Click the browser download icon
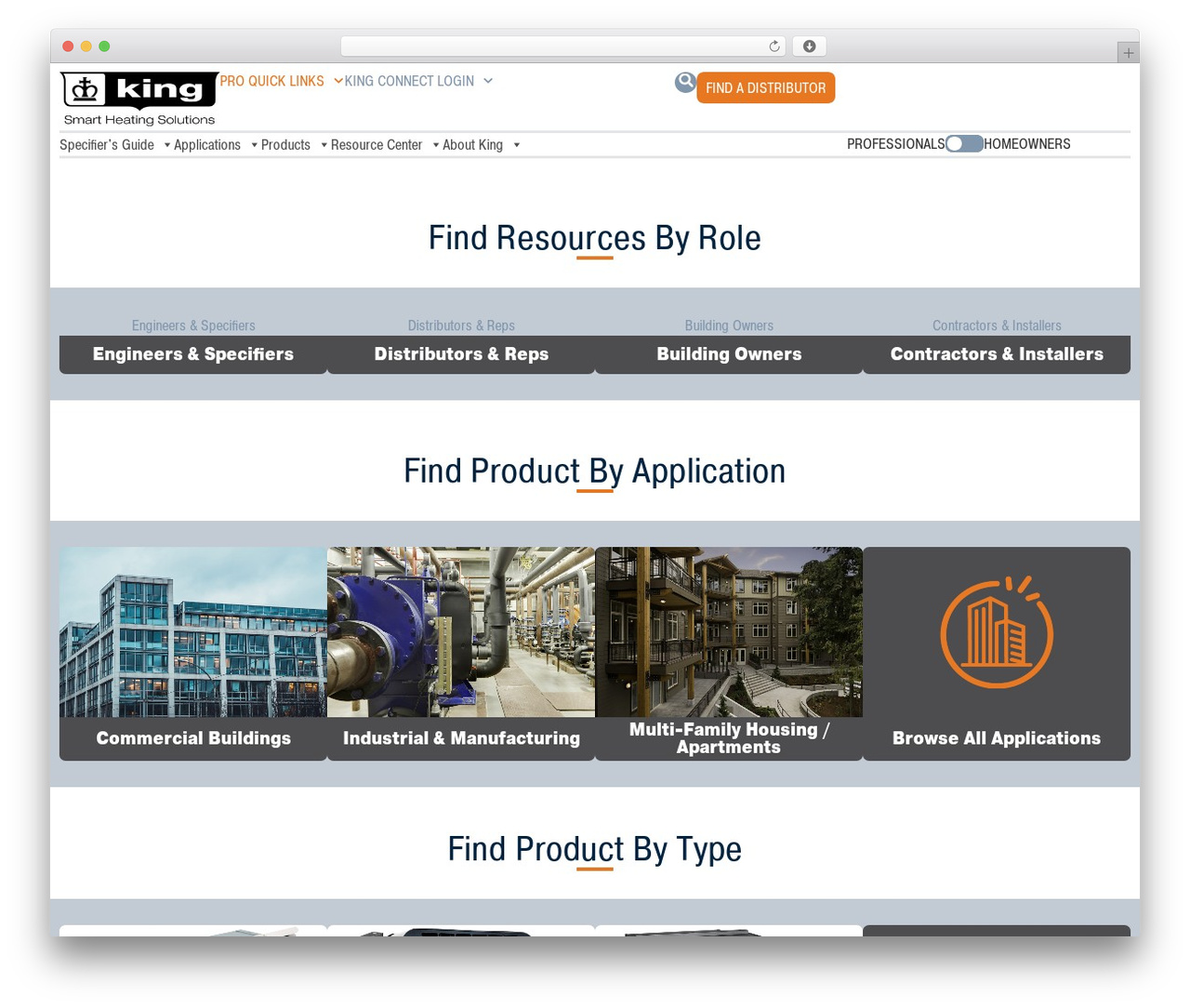The width and height of the screenshot is (1190, 1008). point(809,46)
